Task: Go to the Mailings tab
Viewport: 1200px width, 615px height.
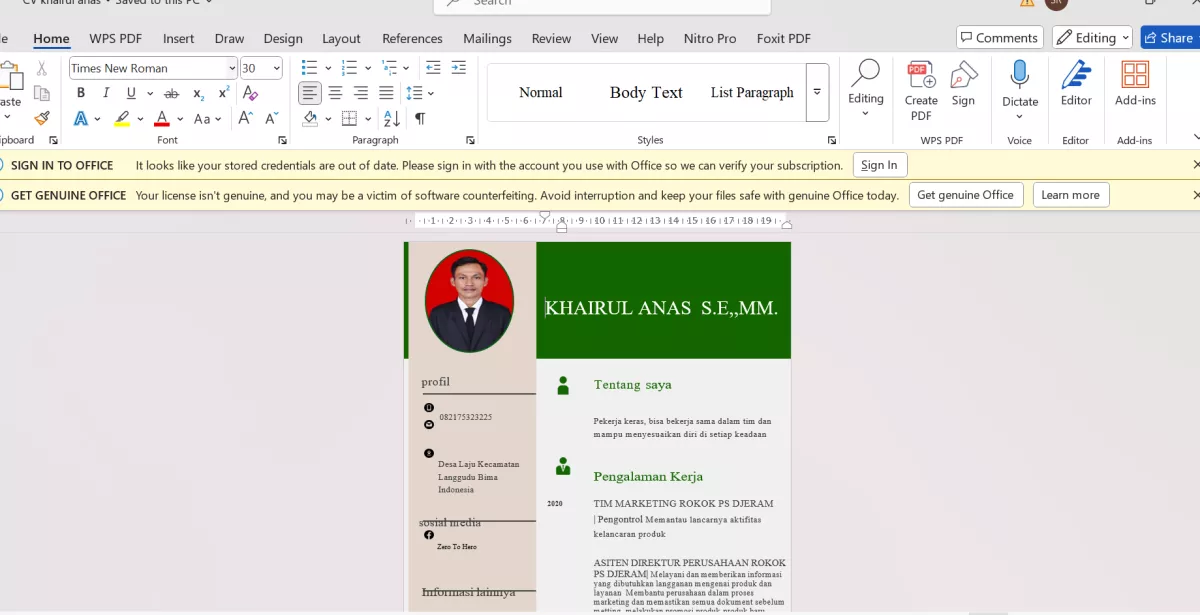Action: coord(487,38)
